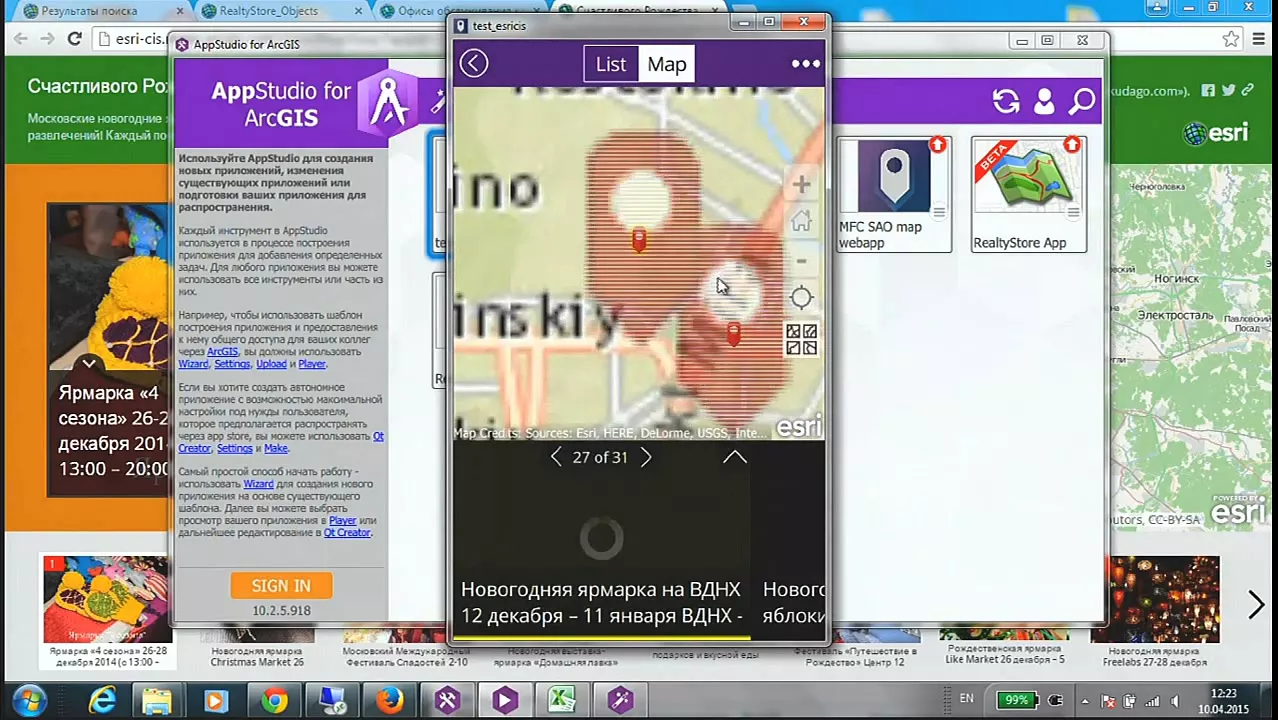Open the Chrome hamburger menu

tap(1258, 39)
